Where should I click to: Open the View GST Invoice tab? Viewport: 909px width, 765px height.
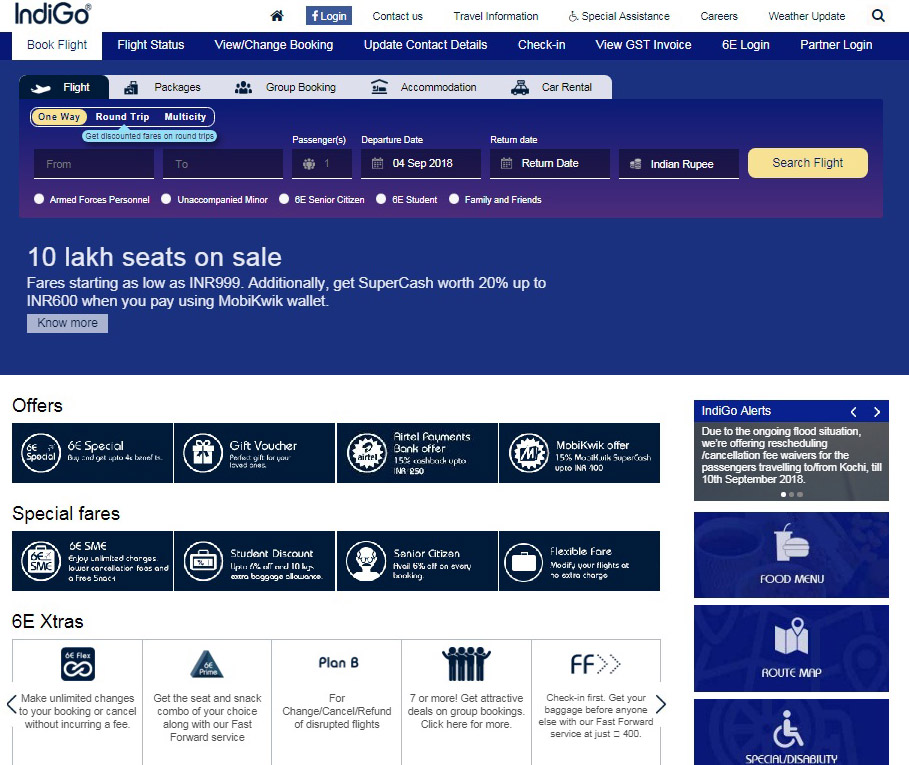[x=643, y=45]
